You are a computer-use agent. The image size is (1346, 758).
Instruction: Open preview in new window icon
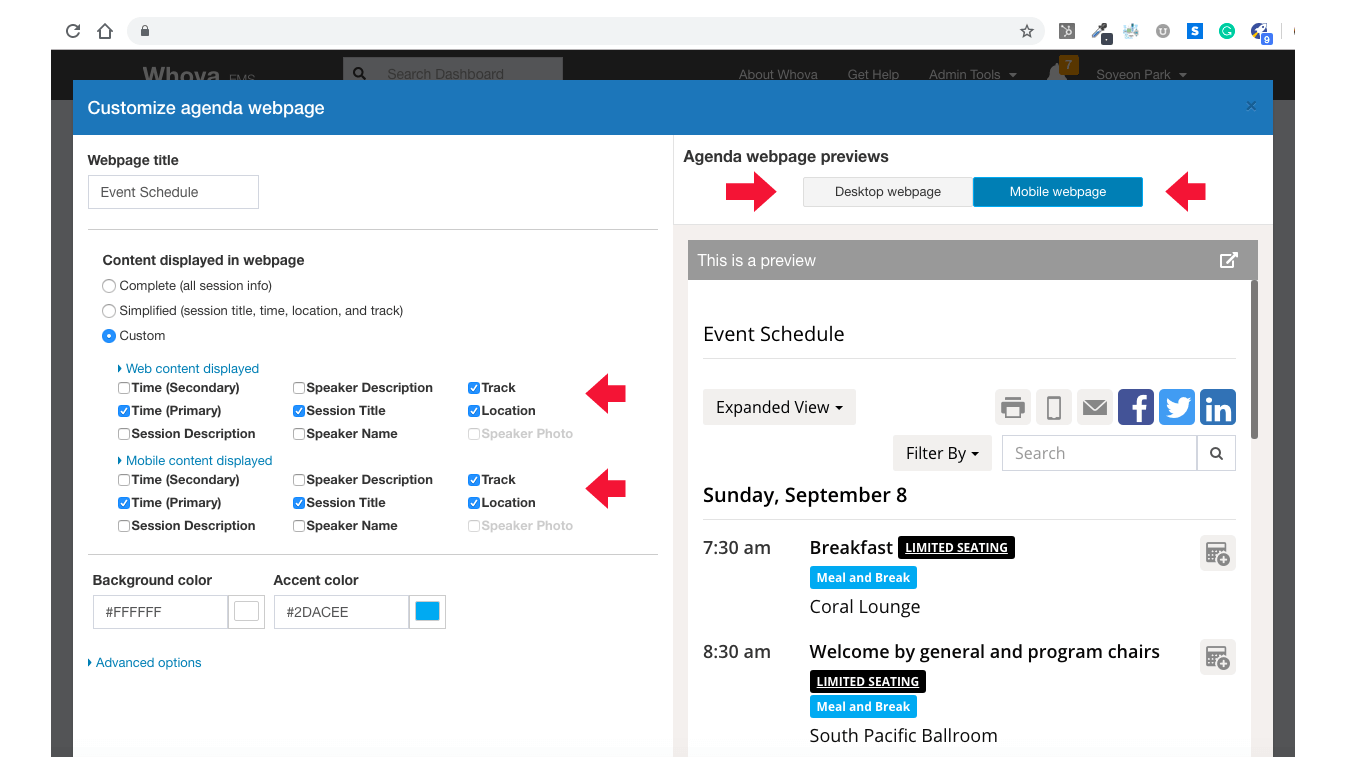pyautogui.click(x=1228, y=260)
